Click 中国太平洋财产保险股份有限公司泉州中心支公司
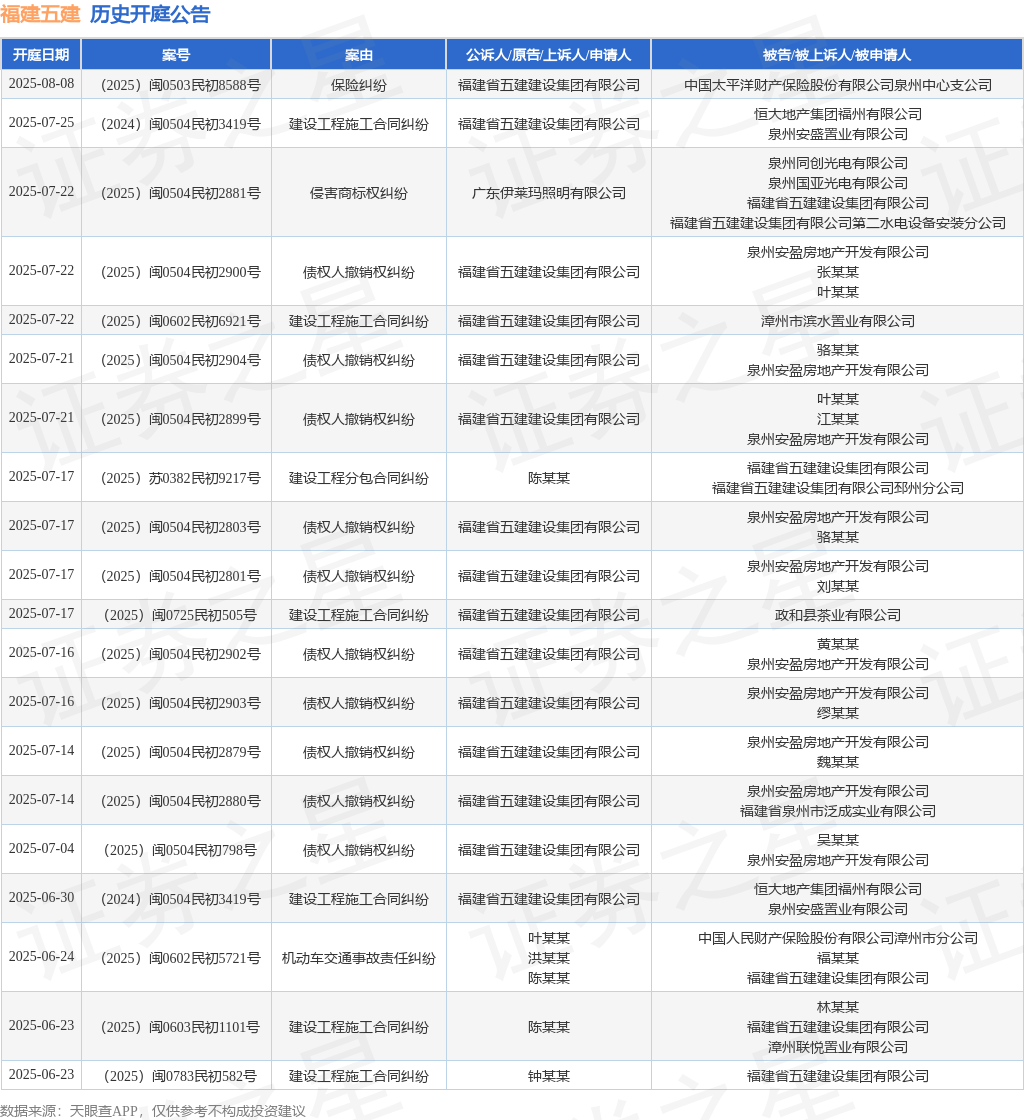1024x1120 pixels. coord(838,85)
